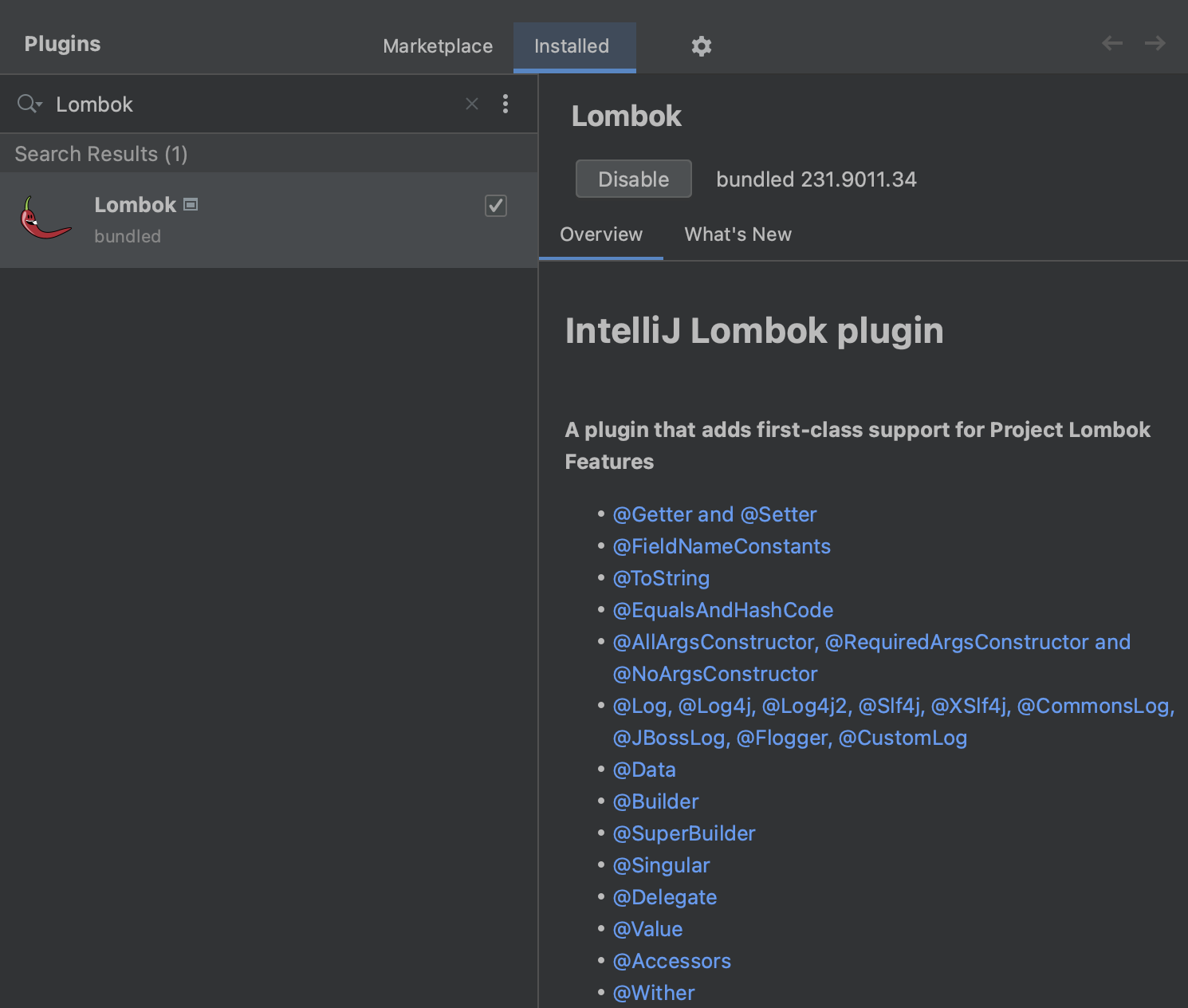Click the Lombok chili pepper icon
This screenshot has width=1188, height=1008.
(x=45, y=218)
